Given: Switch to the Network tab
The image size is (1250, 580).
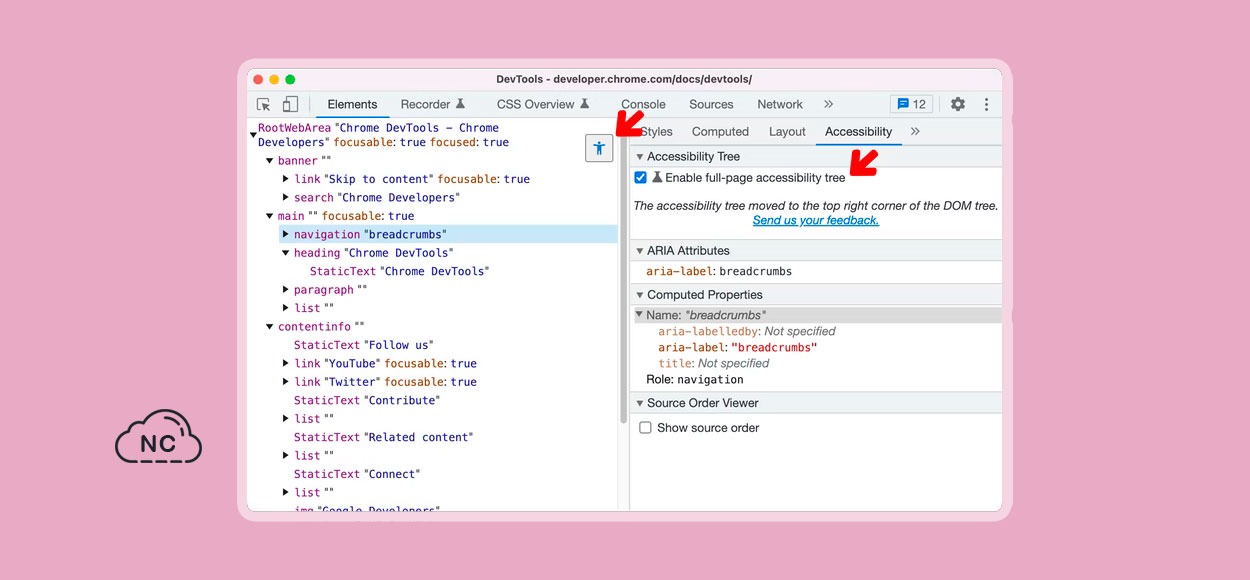Looking at the screenshot, I should [780, 104].
